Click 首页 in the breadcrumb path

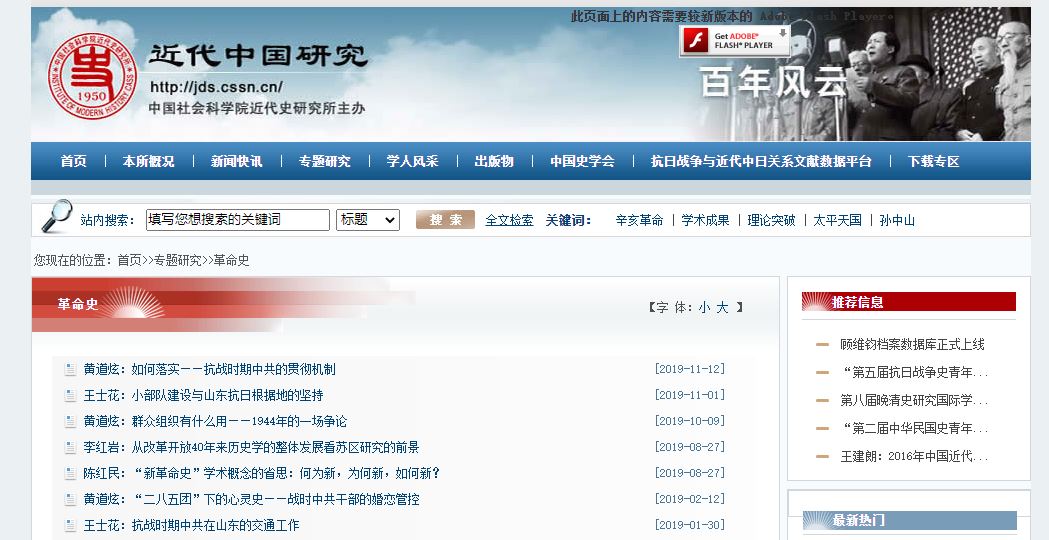pyautogui.click(x=129, y=260)
